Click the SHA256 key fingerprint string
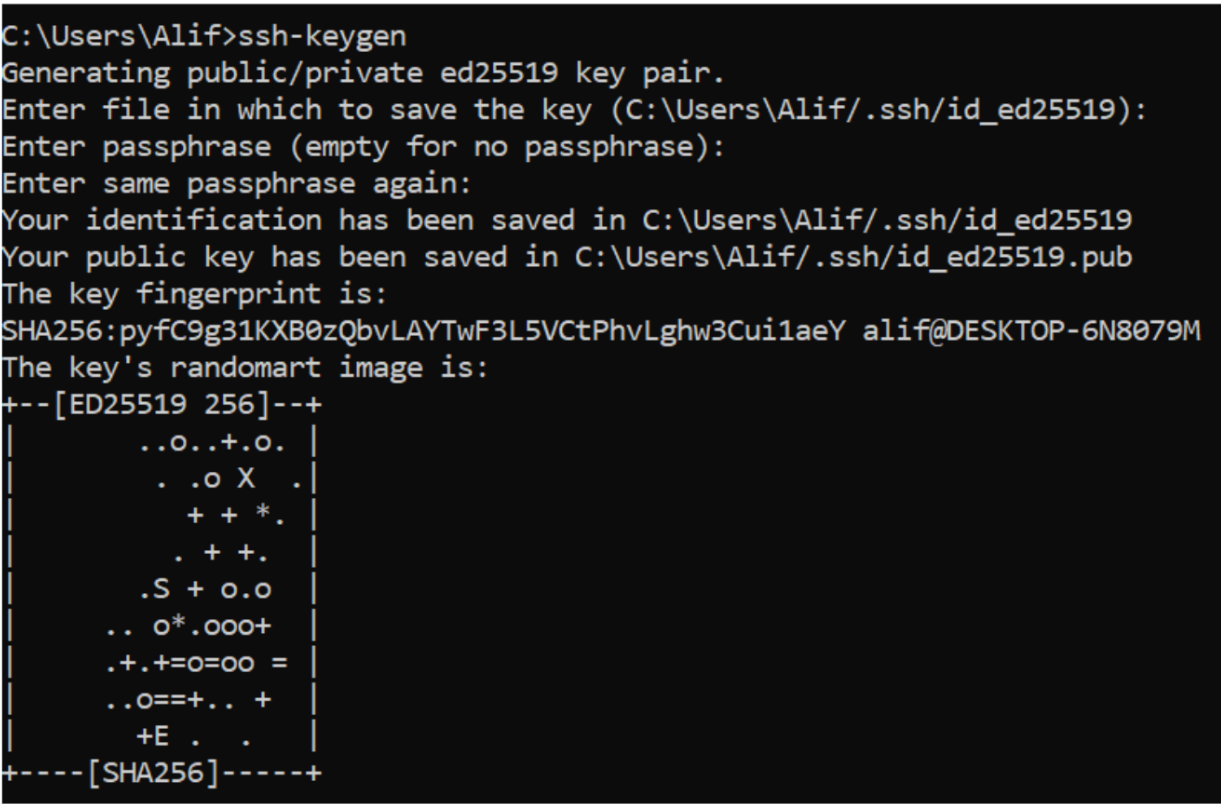The image size is (1221, 804). 425,331
